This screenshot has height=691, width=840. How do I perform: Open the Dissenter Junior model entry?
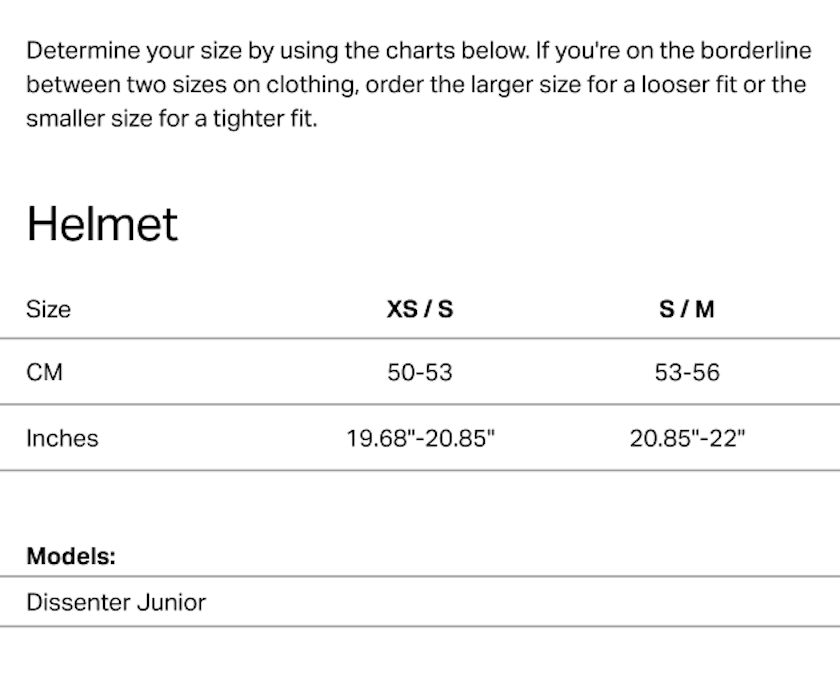(x=116, y=602)
